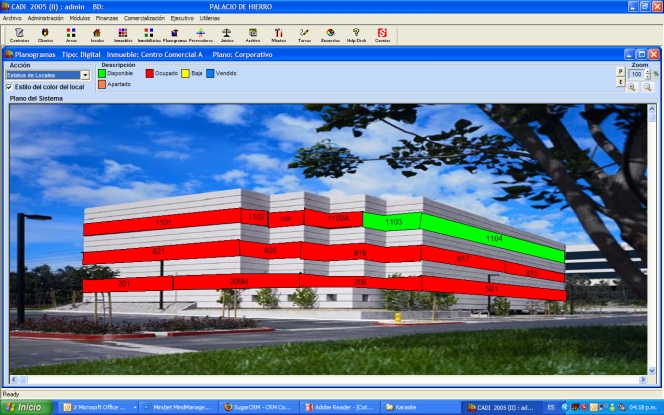
Task: Open the Planogramas toolbar icon
Action: pos(174,35)
